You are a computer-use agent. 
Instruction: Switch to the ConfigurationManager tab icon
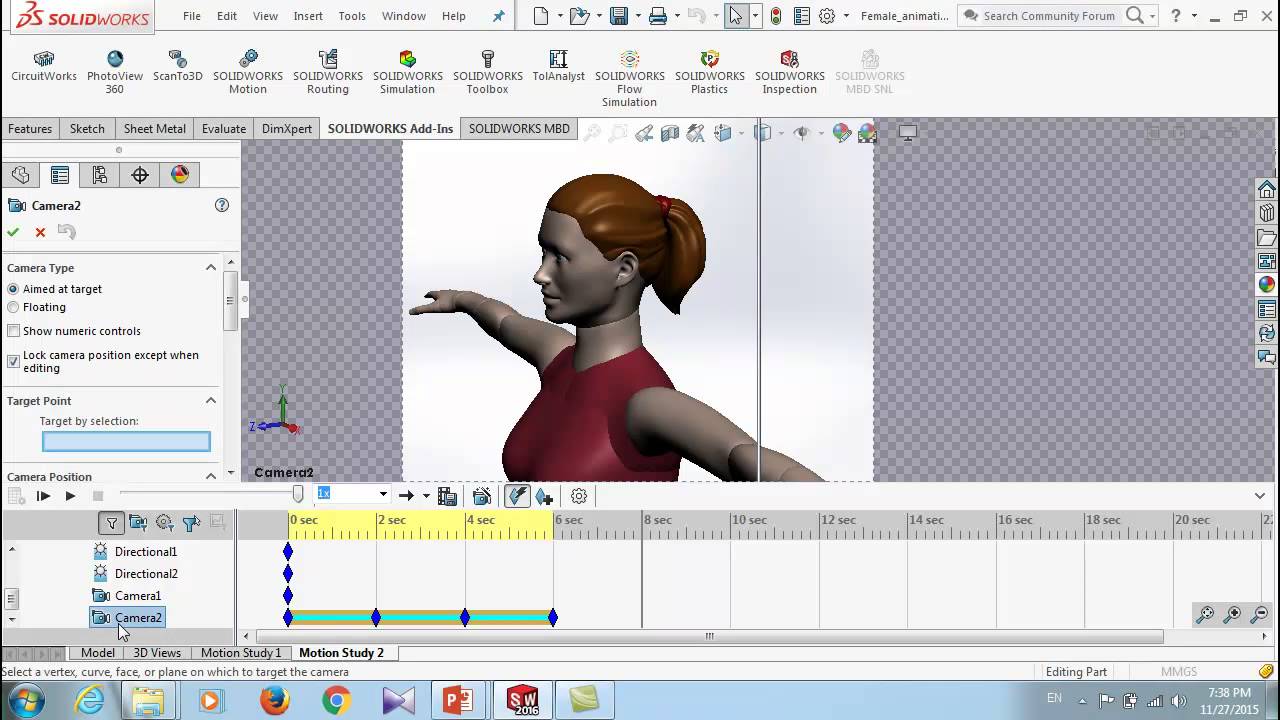point(100,175)
